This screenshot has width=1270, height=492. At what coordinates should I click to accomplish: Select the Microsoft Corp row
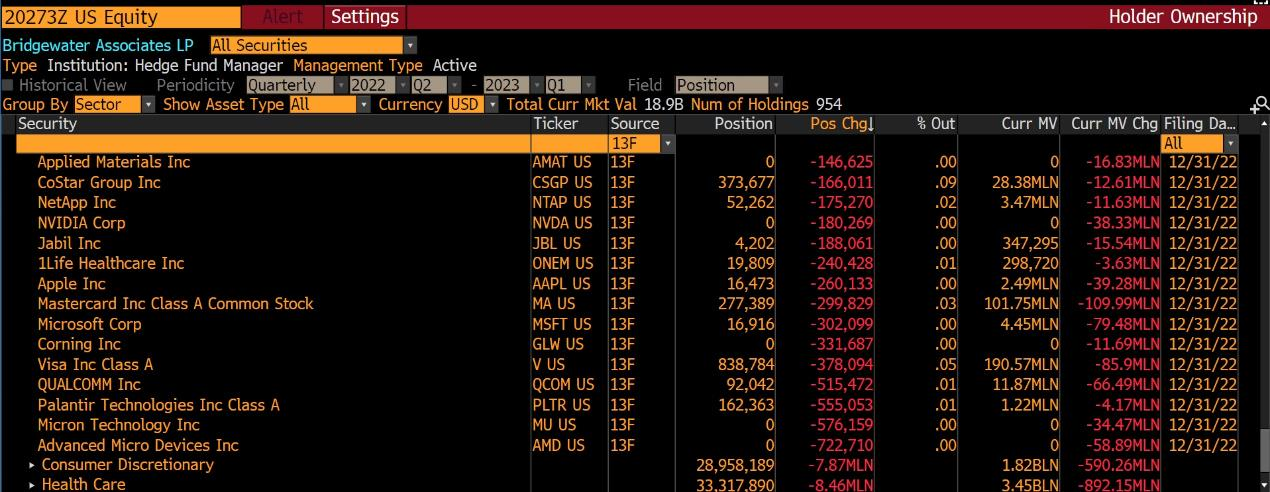[x=628, y=324]
